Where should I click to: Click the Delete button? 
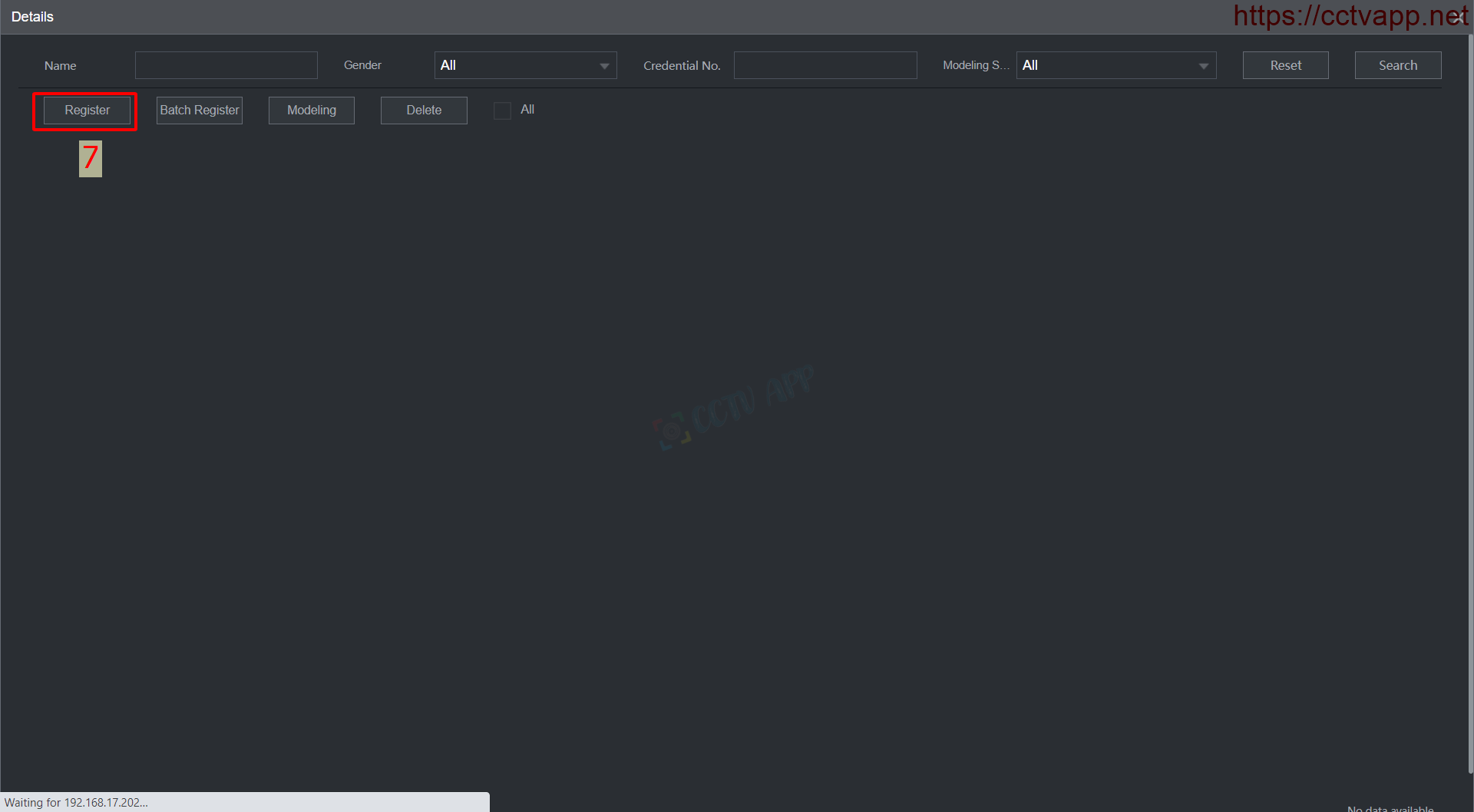(x=424, y=111)
